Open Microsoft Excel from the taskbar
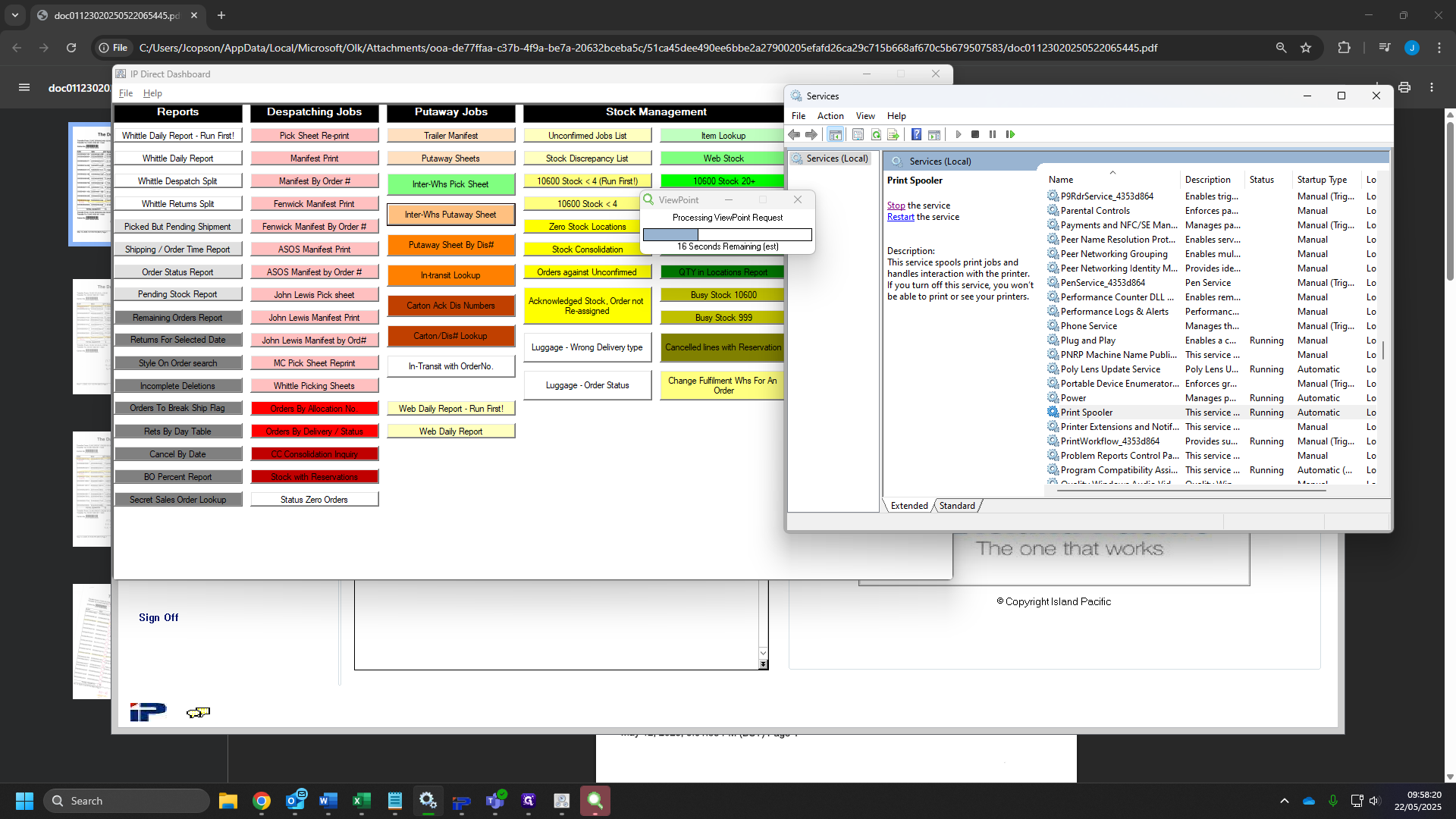 pyautogui.click(x=361, y=801)
